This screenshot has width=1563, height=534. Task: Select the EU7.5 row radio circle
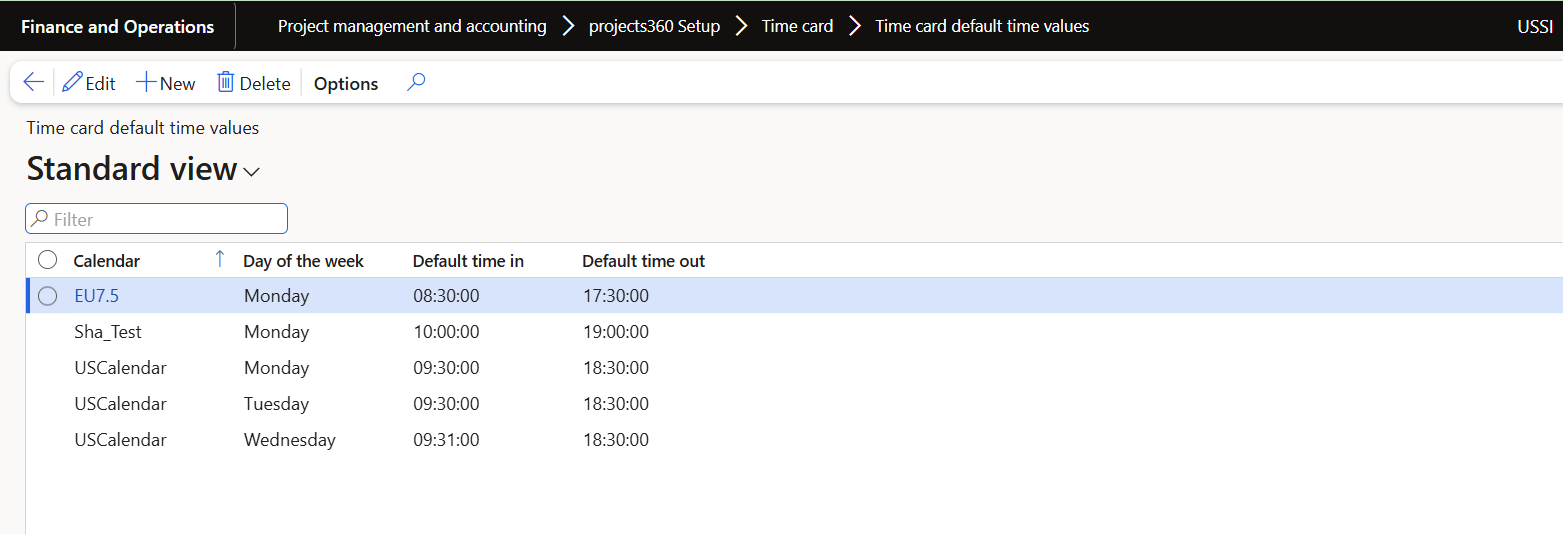coord(47,296)
